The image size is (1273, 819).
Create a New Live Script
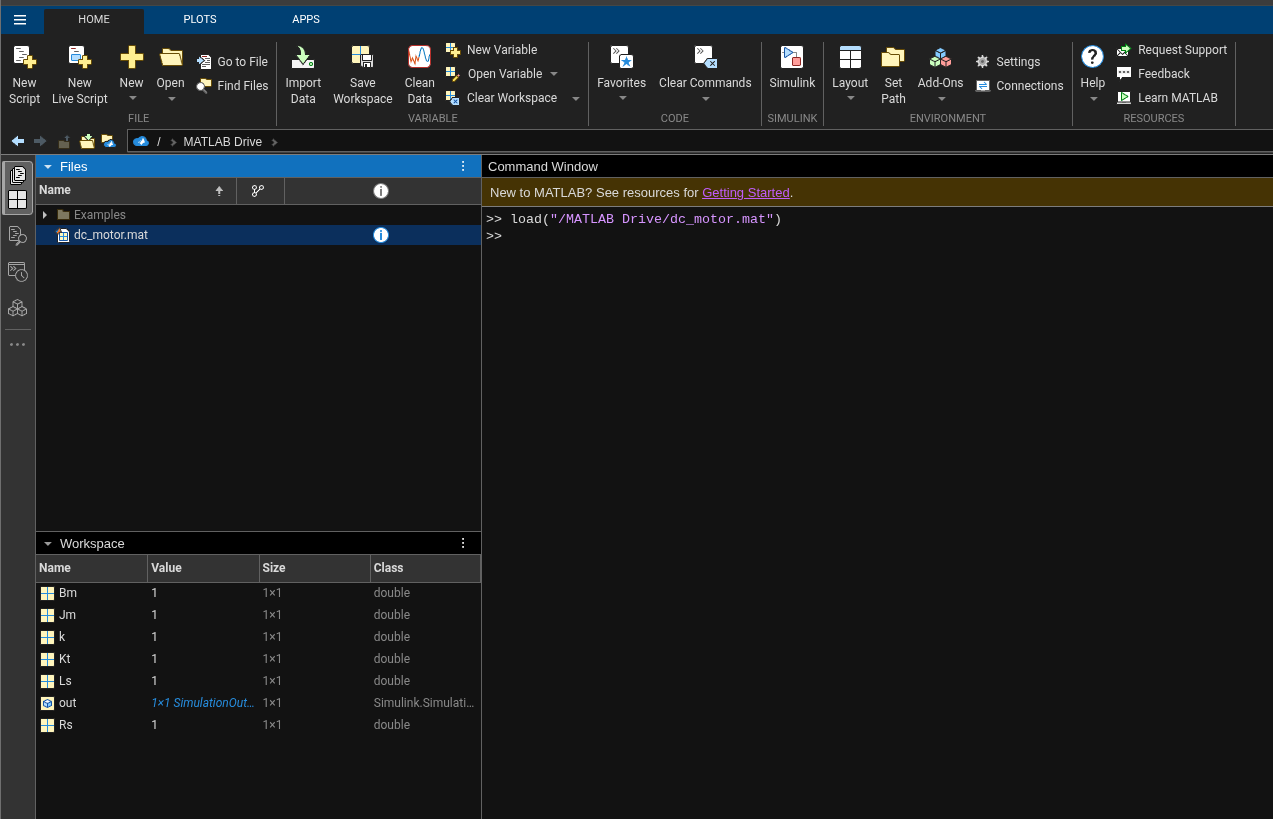pyautogui.click(x=79, y=75)
